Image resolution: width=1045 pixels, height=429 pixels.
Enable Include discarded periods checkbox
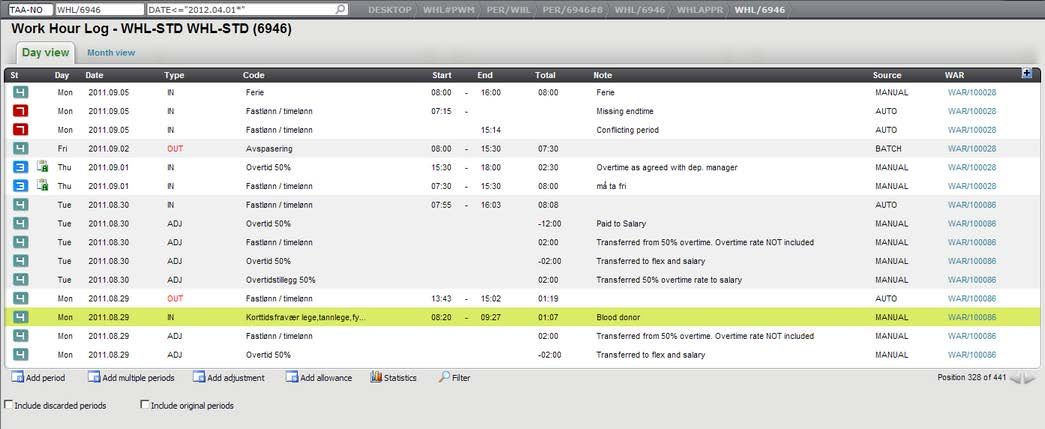click(x=9, y=405)
